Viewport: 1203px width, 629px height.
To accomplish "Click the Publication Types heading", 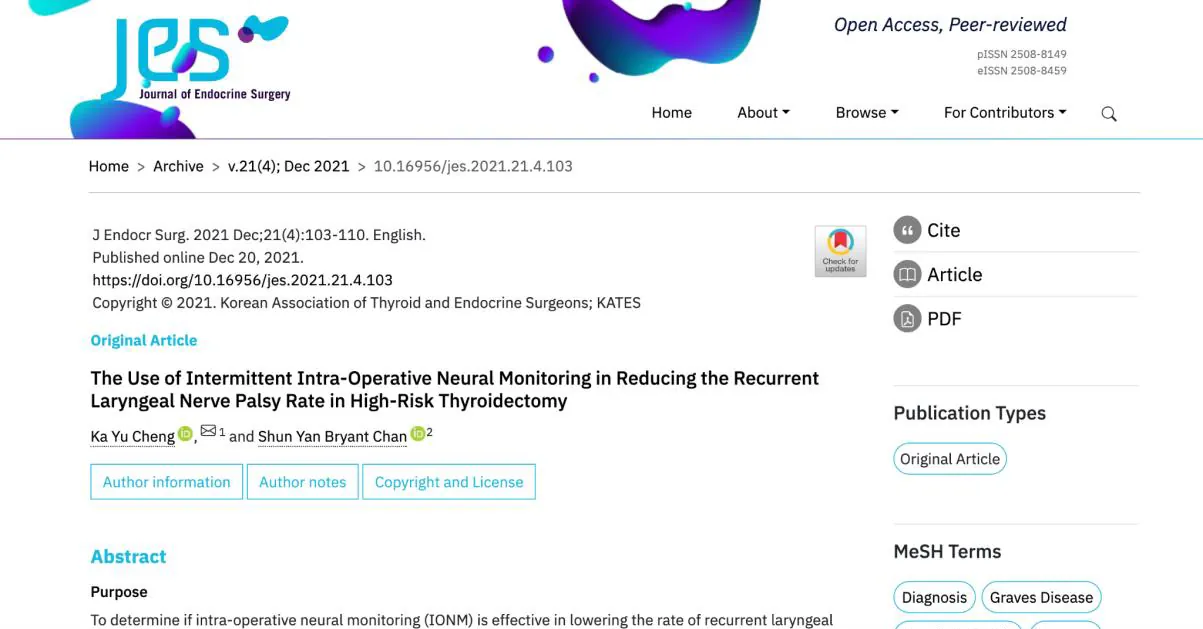I will point(970,413).
